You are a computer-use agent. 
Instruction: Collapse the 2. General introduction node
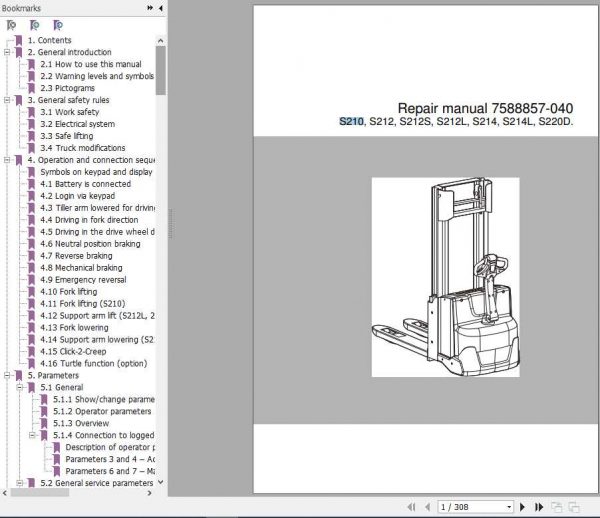tap(7, 52)
